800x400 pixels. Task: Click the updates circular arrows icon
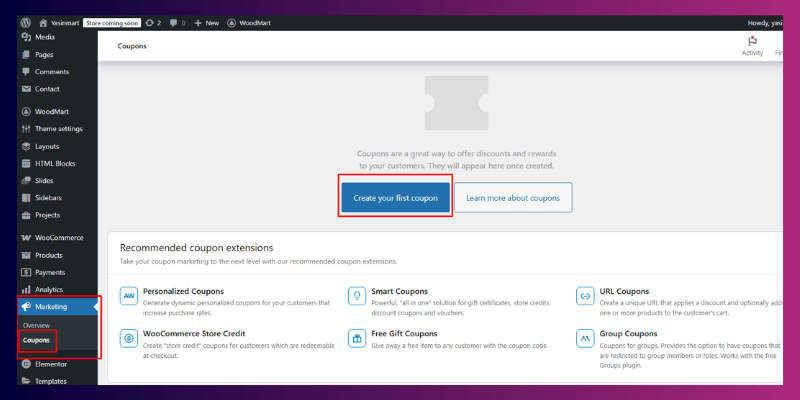149,23
